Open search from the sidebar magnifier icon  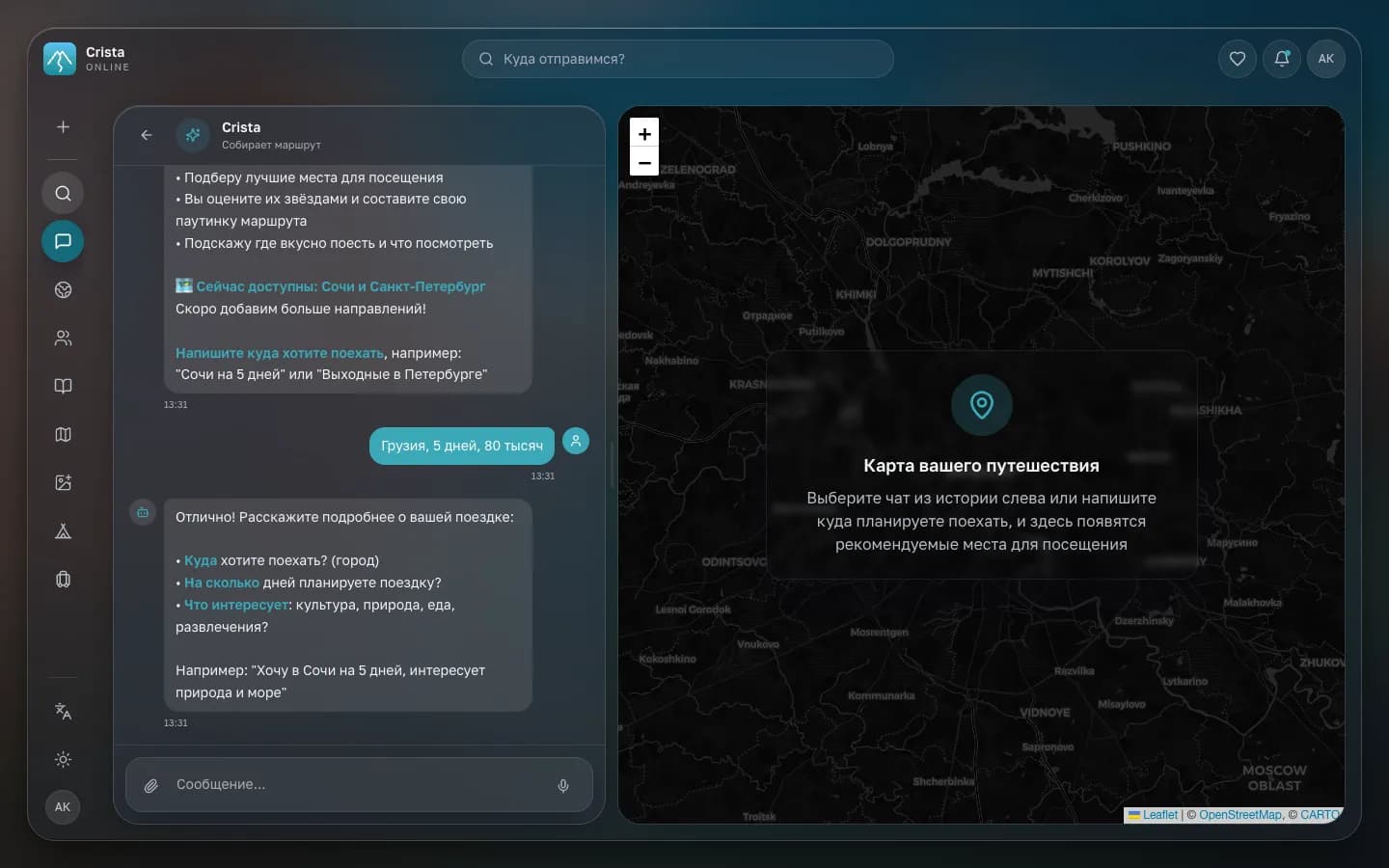(x=63, y=193)
